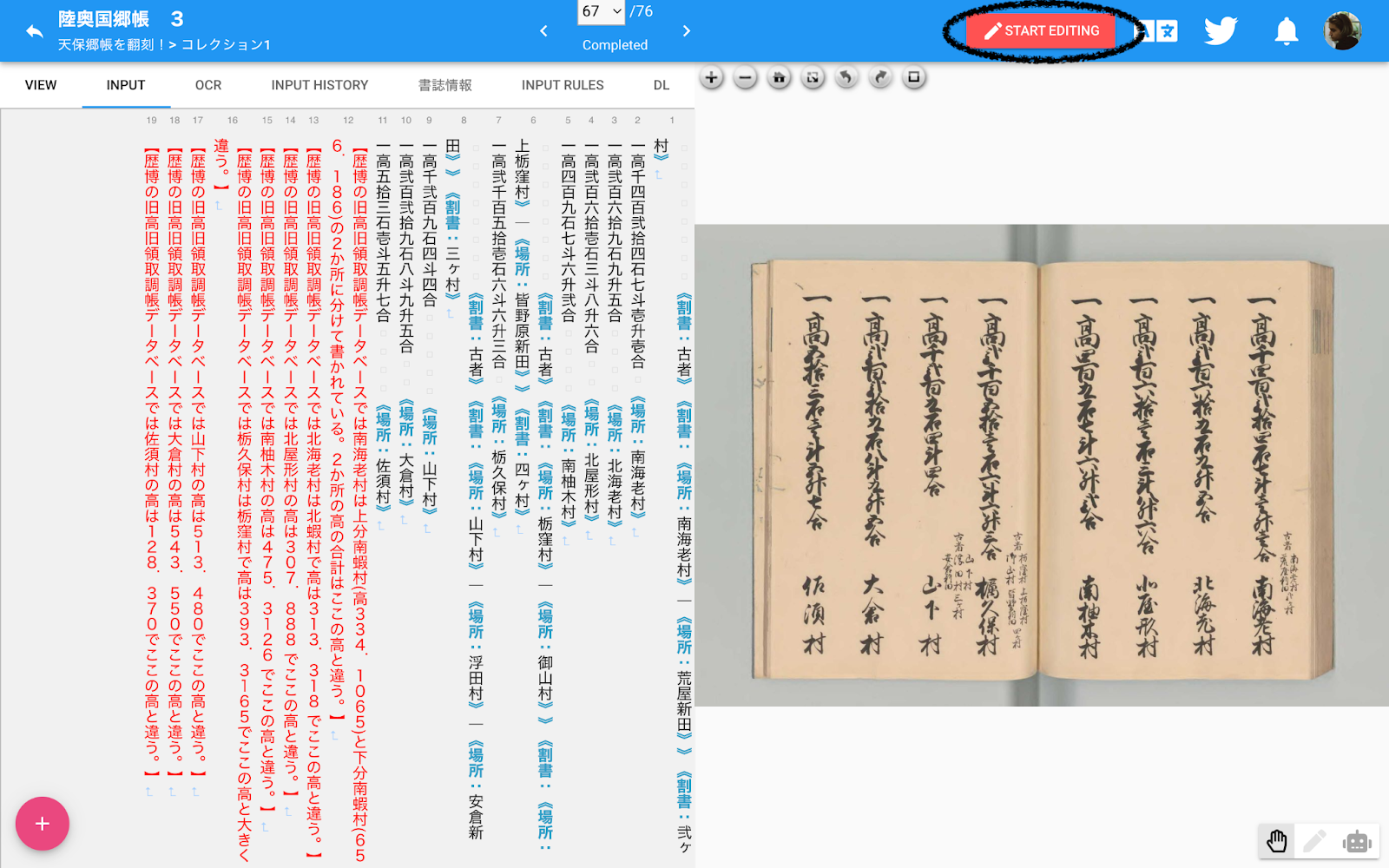Go to the previous page chevron
This screenshot has width=1389, height=868.
[x=544, y=31]
